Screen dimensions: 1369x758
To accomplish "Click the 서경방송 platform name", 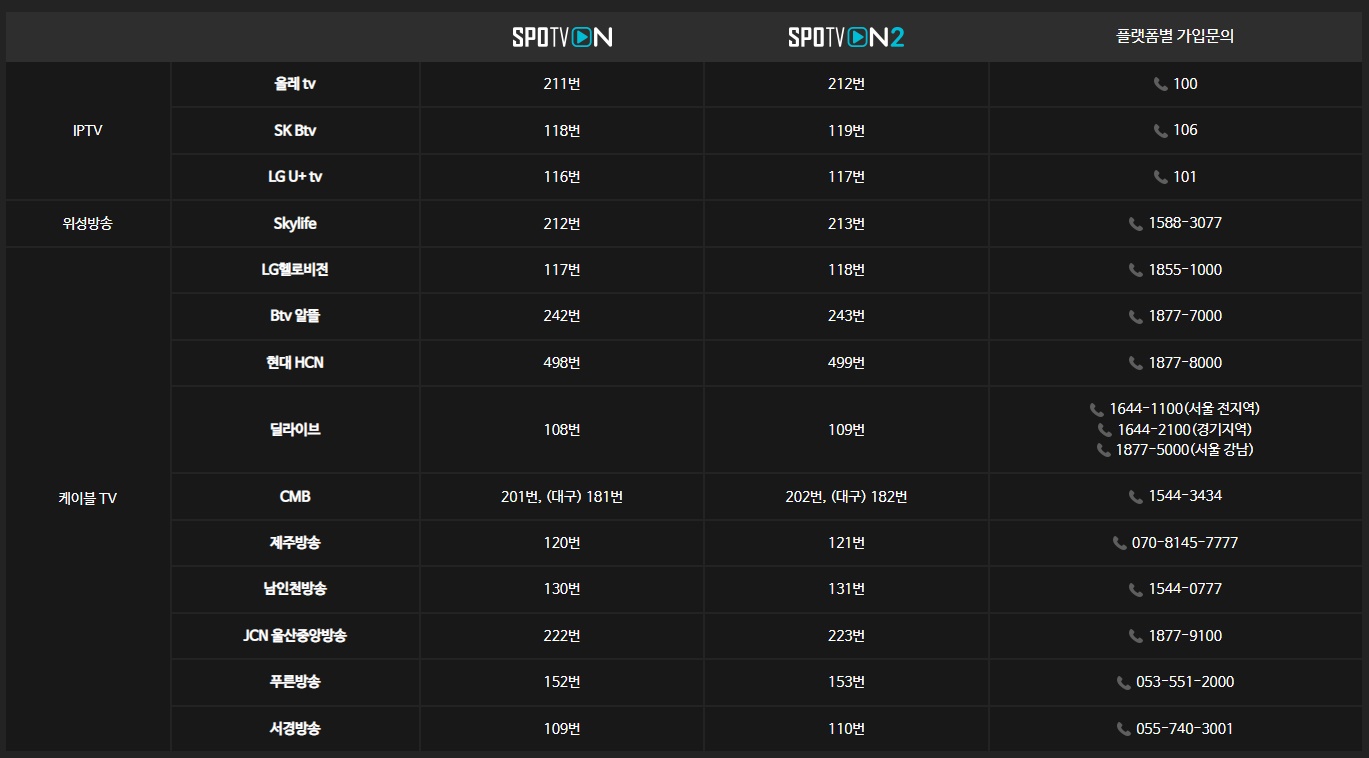I will 295,729.
